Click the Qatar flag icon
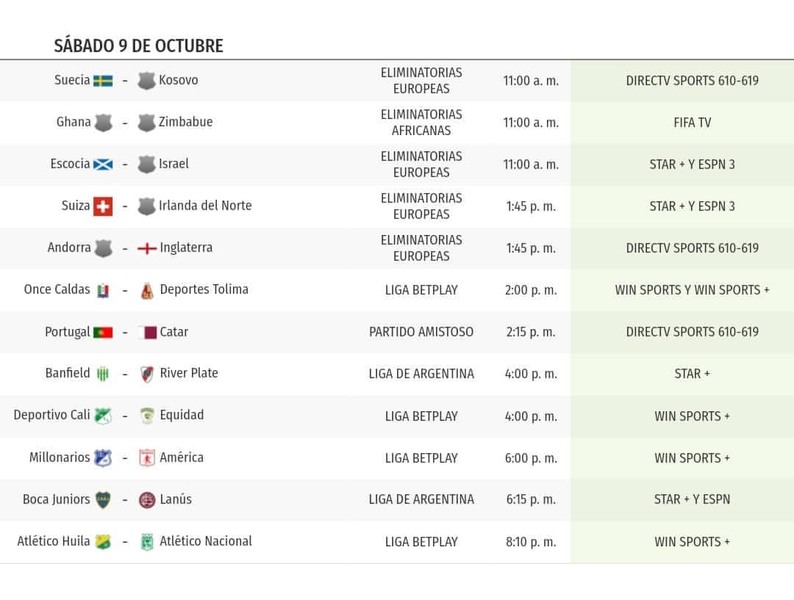This screenshot has height=600, width=794. [x=147, y=332]
